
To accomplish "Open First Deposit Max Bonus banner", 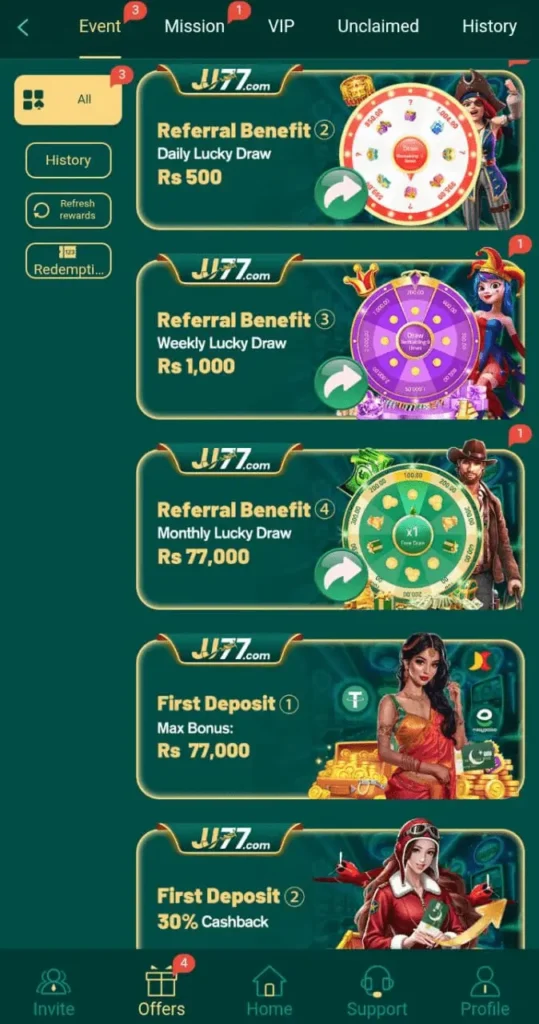I will 330,716.
